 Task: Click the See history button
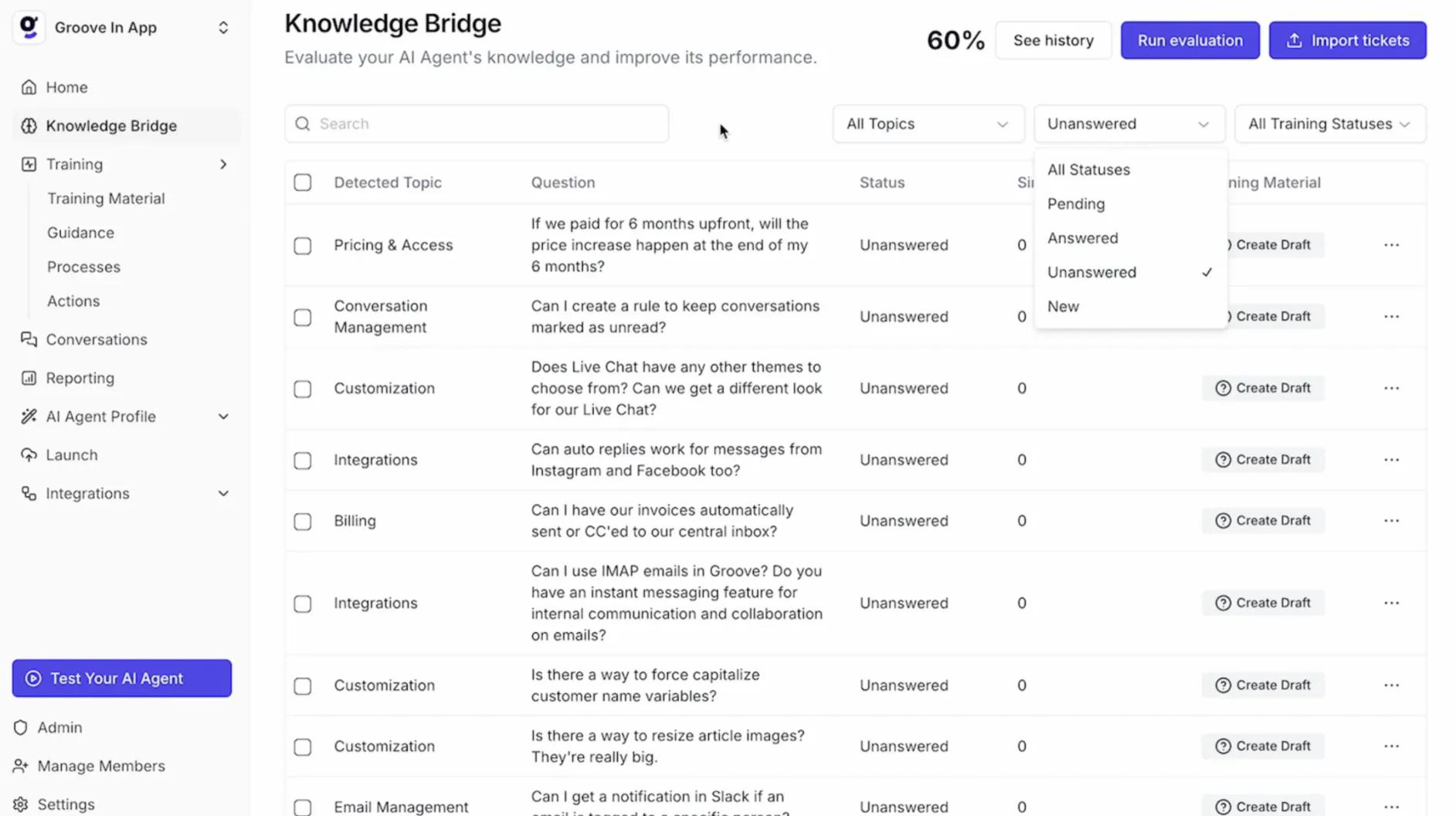(1053, 40)
